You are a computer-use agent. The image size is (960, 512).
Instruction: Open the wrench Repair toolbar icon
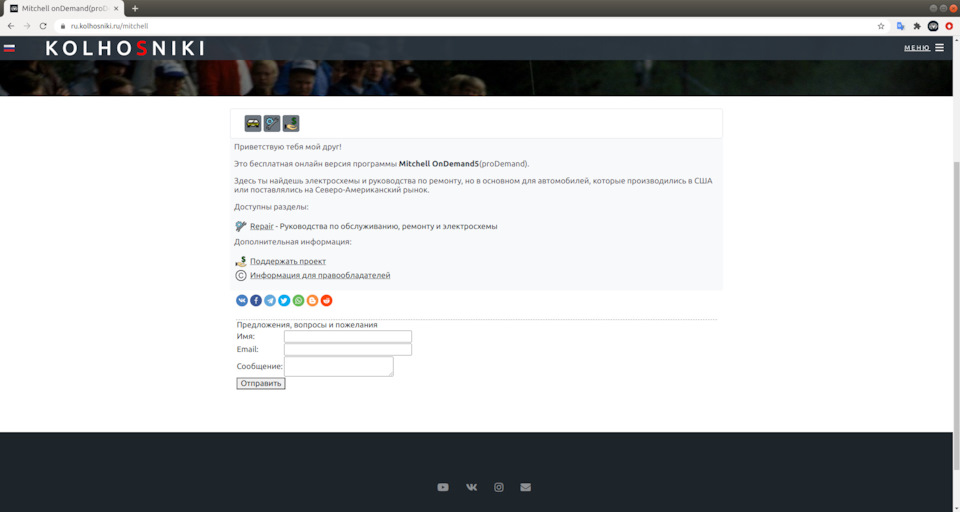click(272, 123)
